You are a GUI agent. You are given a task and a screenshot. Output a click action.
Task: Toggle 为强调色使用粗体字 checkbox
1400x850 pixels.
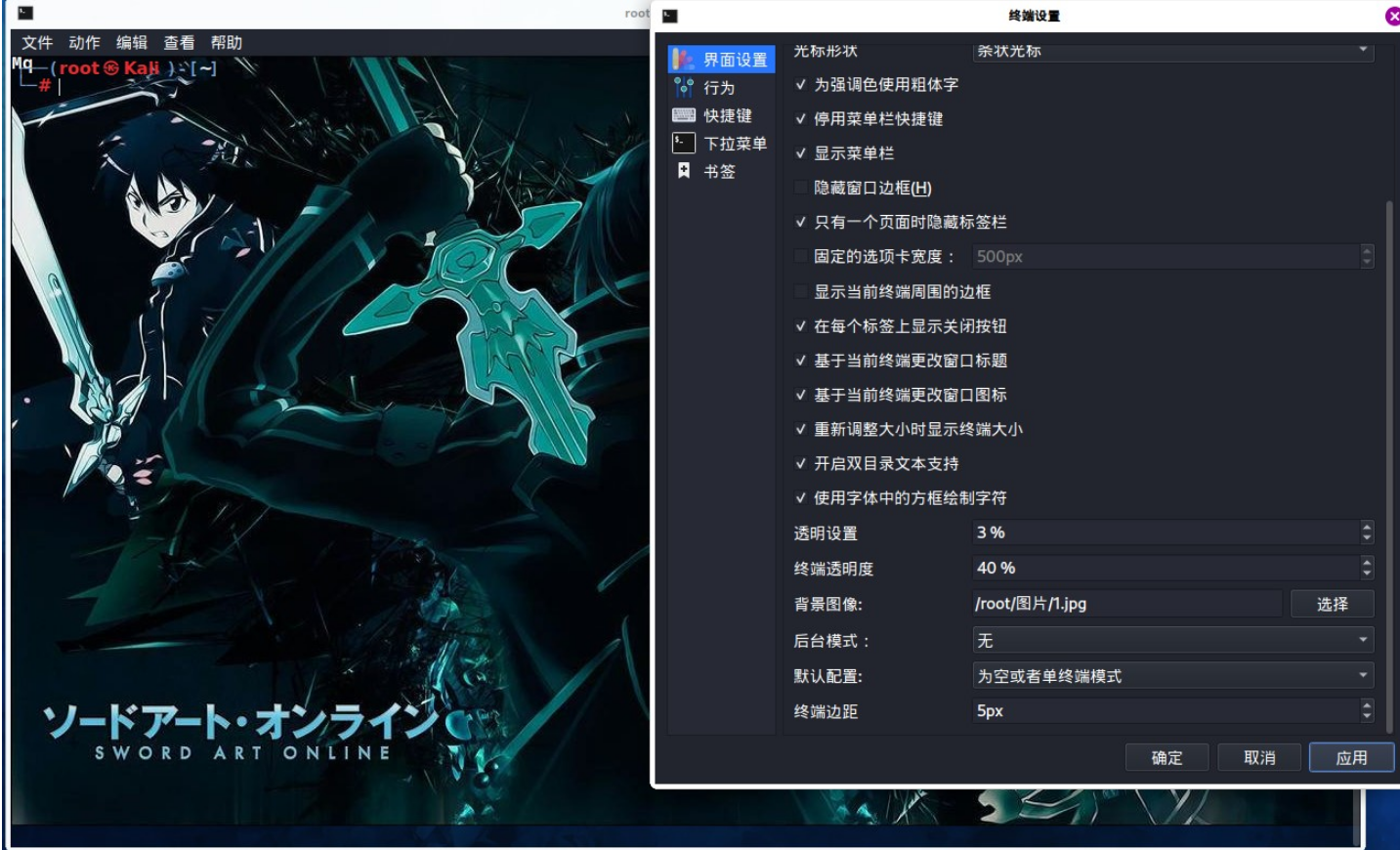[x=801, y=85]
